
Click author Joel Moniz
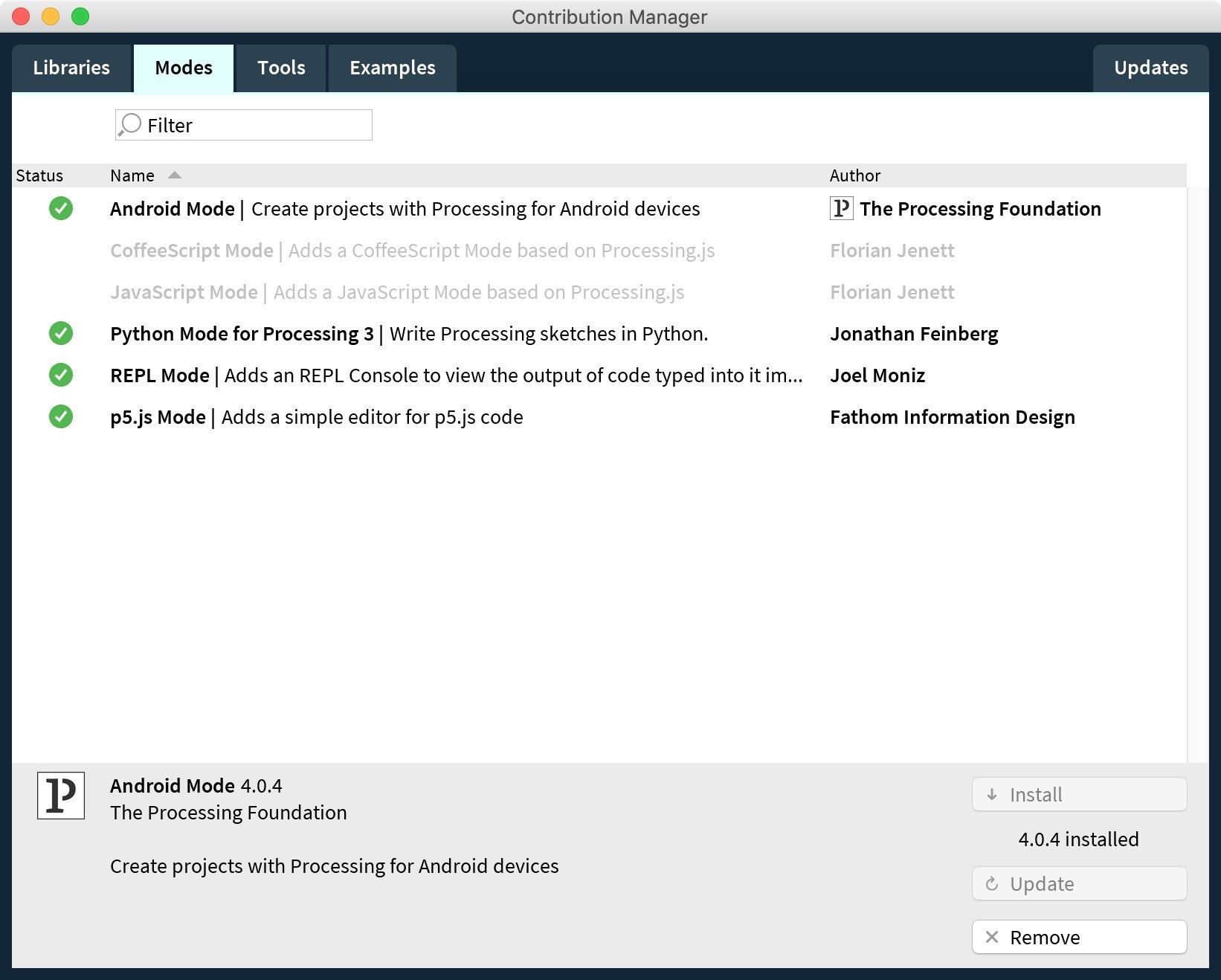pos(877,375)
